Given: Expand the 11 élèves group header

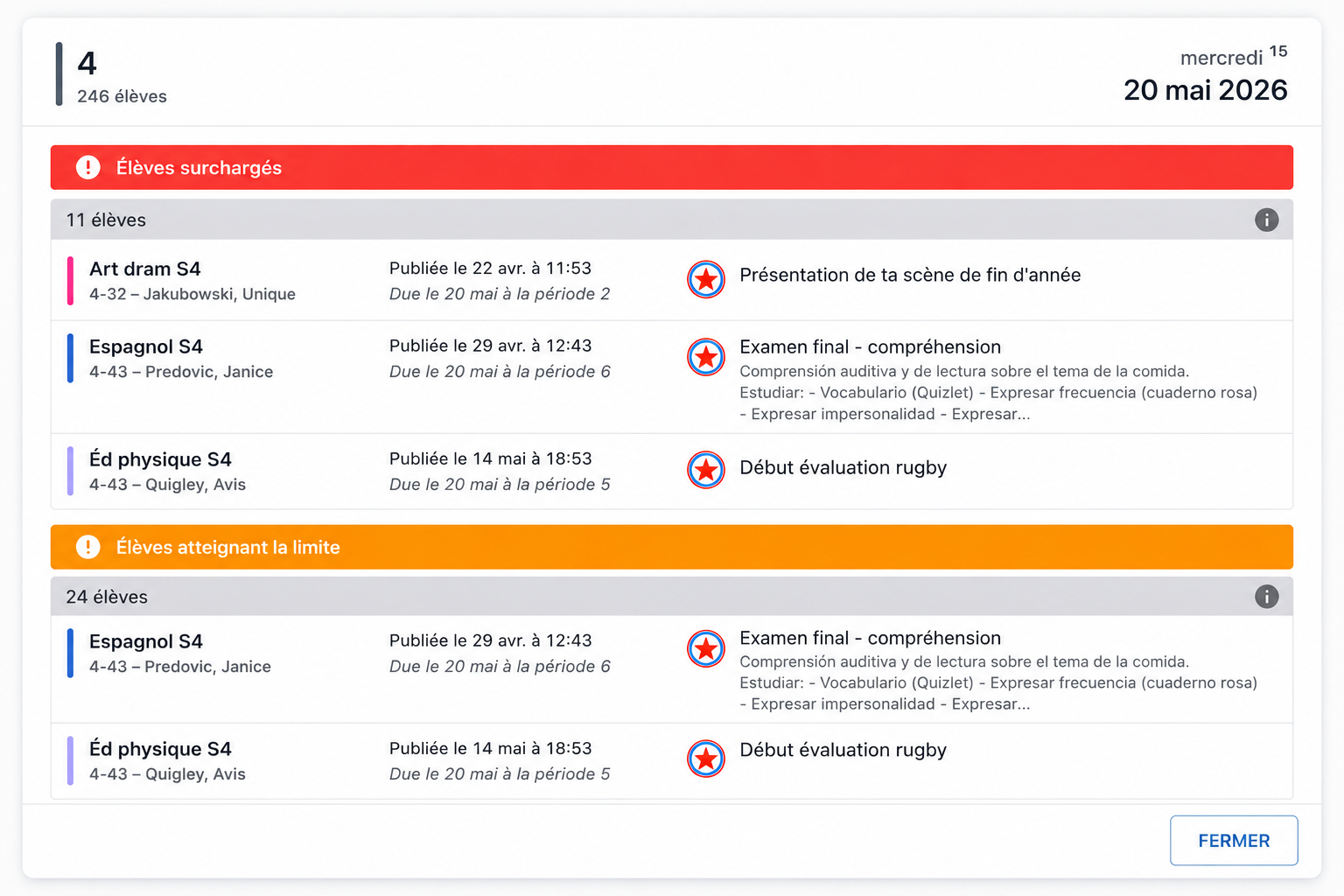Looking at the screenshot, I should pyautogui.click(x=672, y=220).
